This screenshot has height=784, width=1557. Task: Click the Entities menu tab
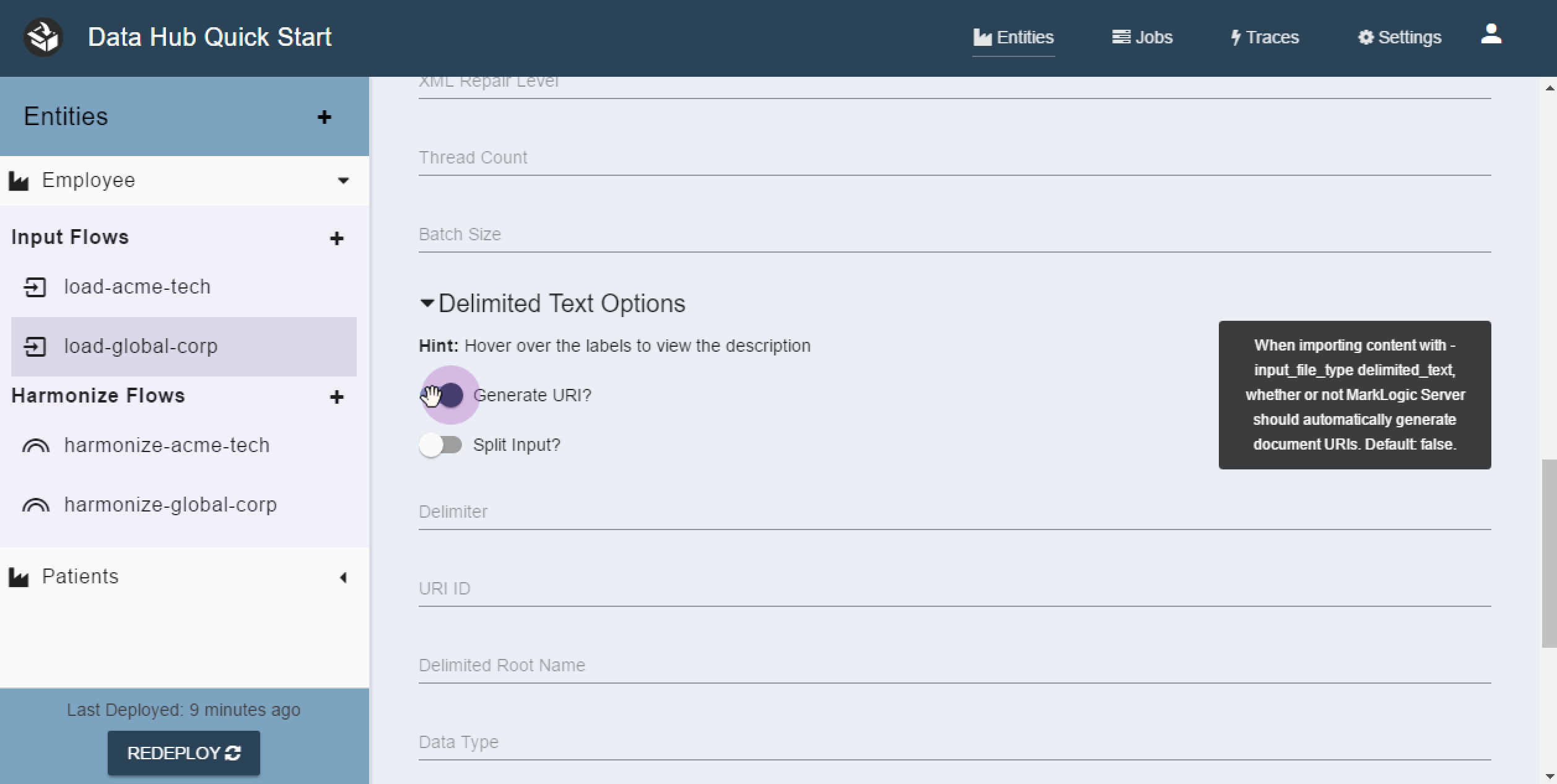pyautogui.click(x=1013, y=37)
